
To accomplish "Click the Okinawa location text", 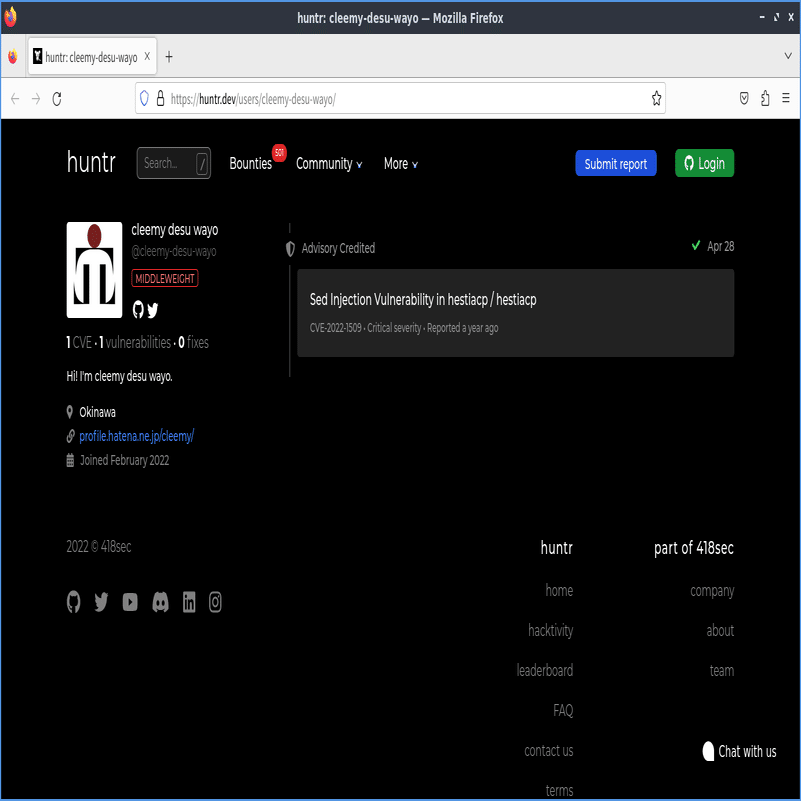I will coord(97,412).
